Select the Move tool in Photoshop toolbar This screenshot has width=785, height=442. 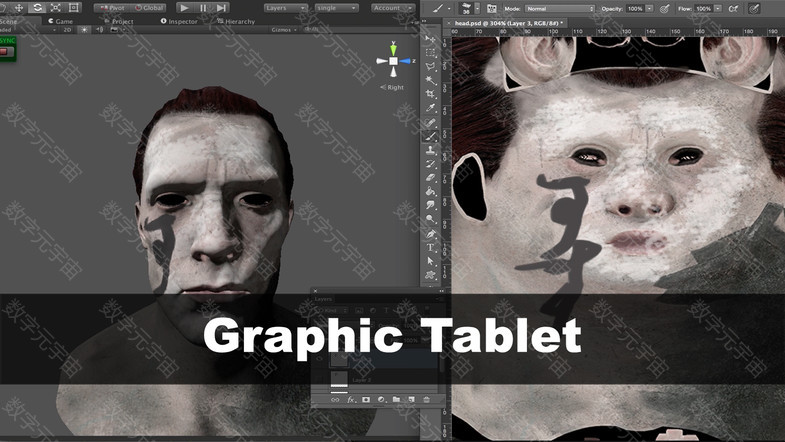click(430, 39)
